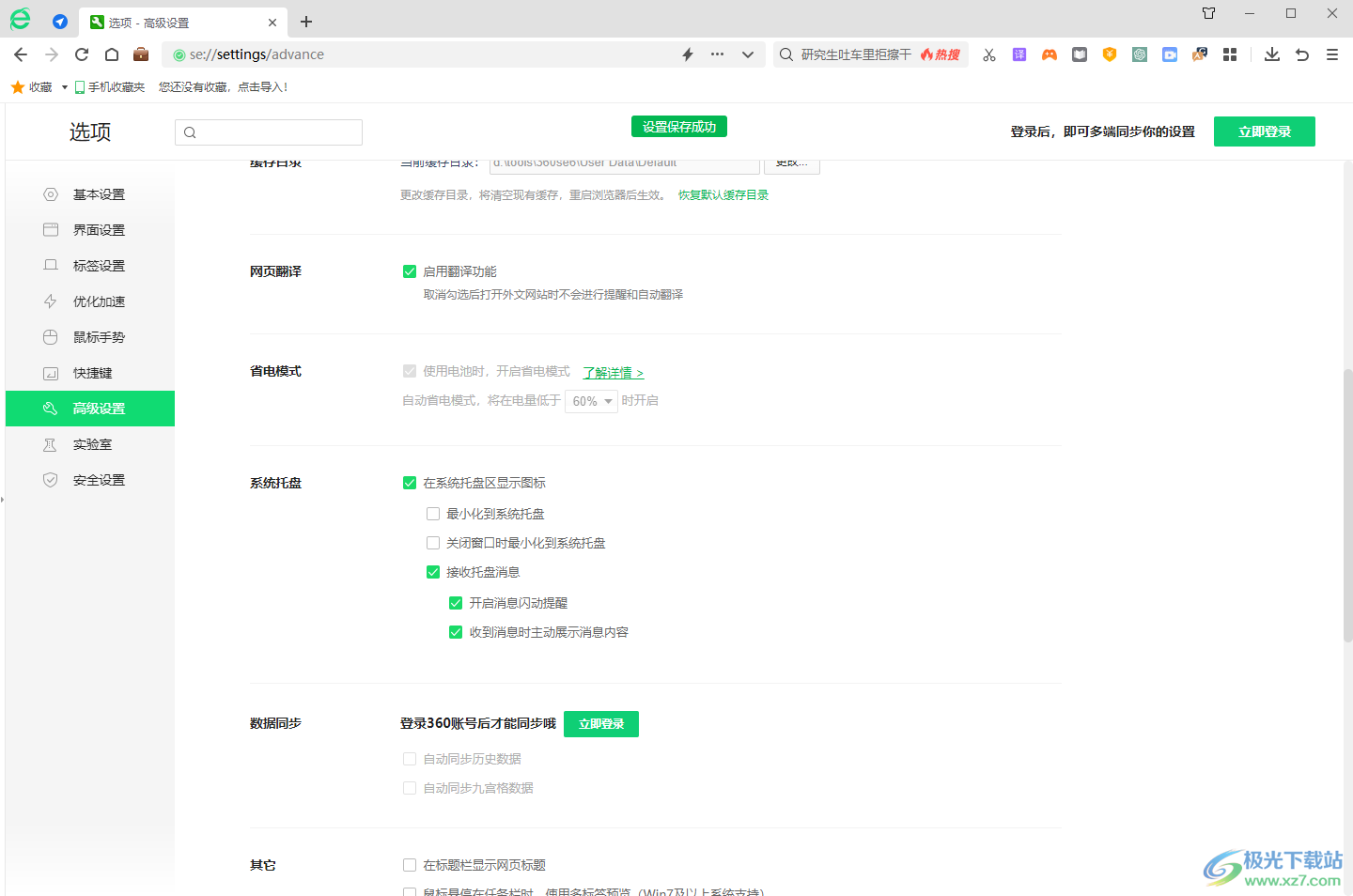This screenshot has width=1353, height=896.
Task: Click the skin shirt icon in title bar
Action: (1209, 13)
